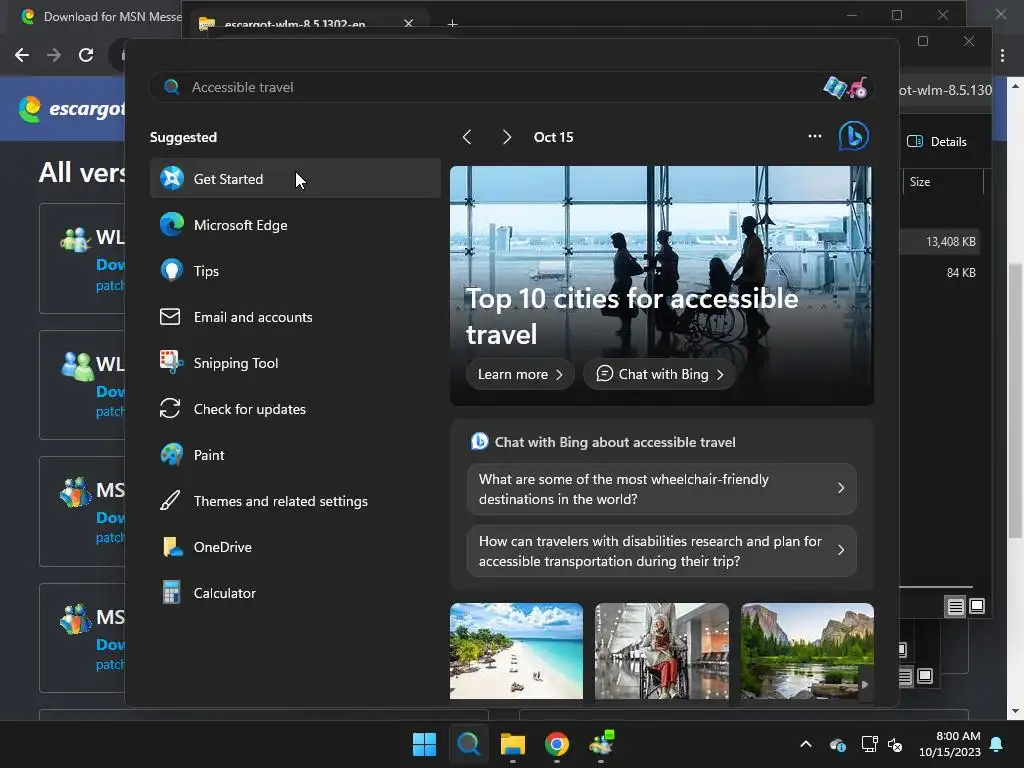Click the taskbar Search icon
This screenshot has height=768, width=1024.
(468, 744)
